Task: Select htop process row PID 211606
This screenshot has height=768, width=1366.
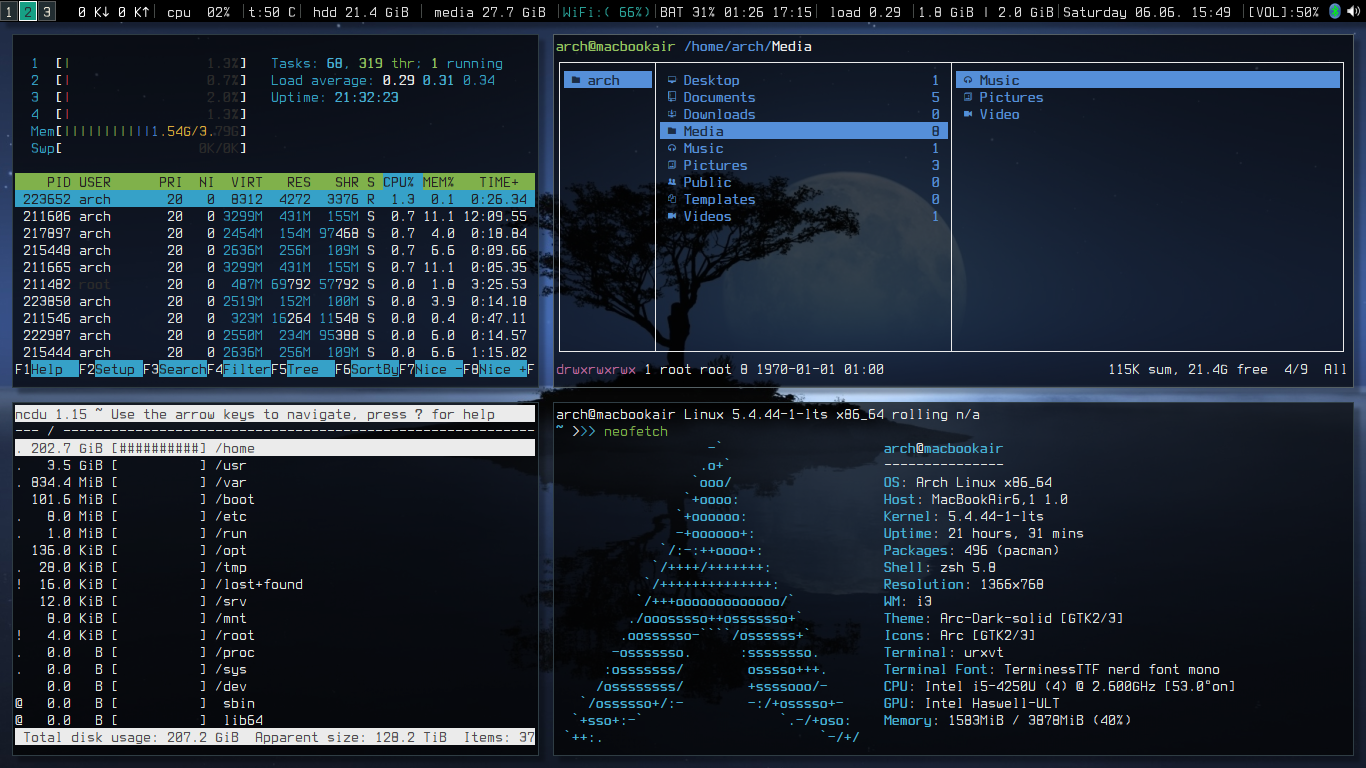Action: [x=275, y=216]
